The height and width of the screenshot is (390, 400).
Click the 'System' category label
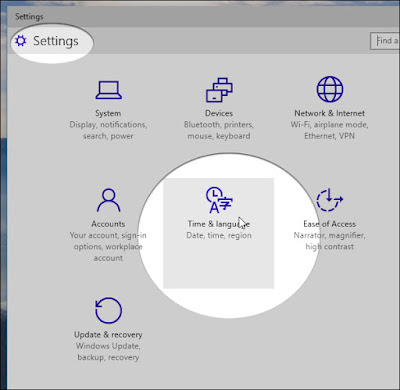tap(108, 113)
